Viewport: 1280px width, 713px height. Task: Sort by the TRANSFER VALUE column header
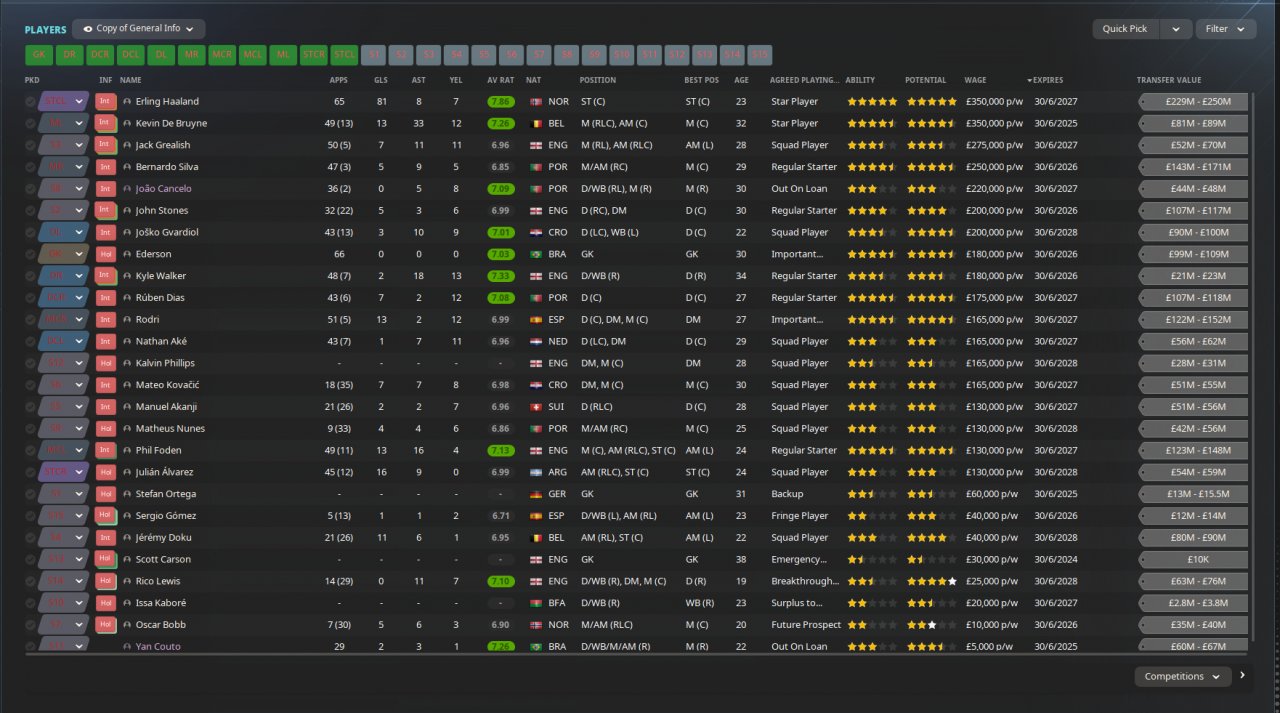[x=1169, y=80]
